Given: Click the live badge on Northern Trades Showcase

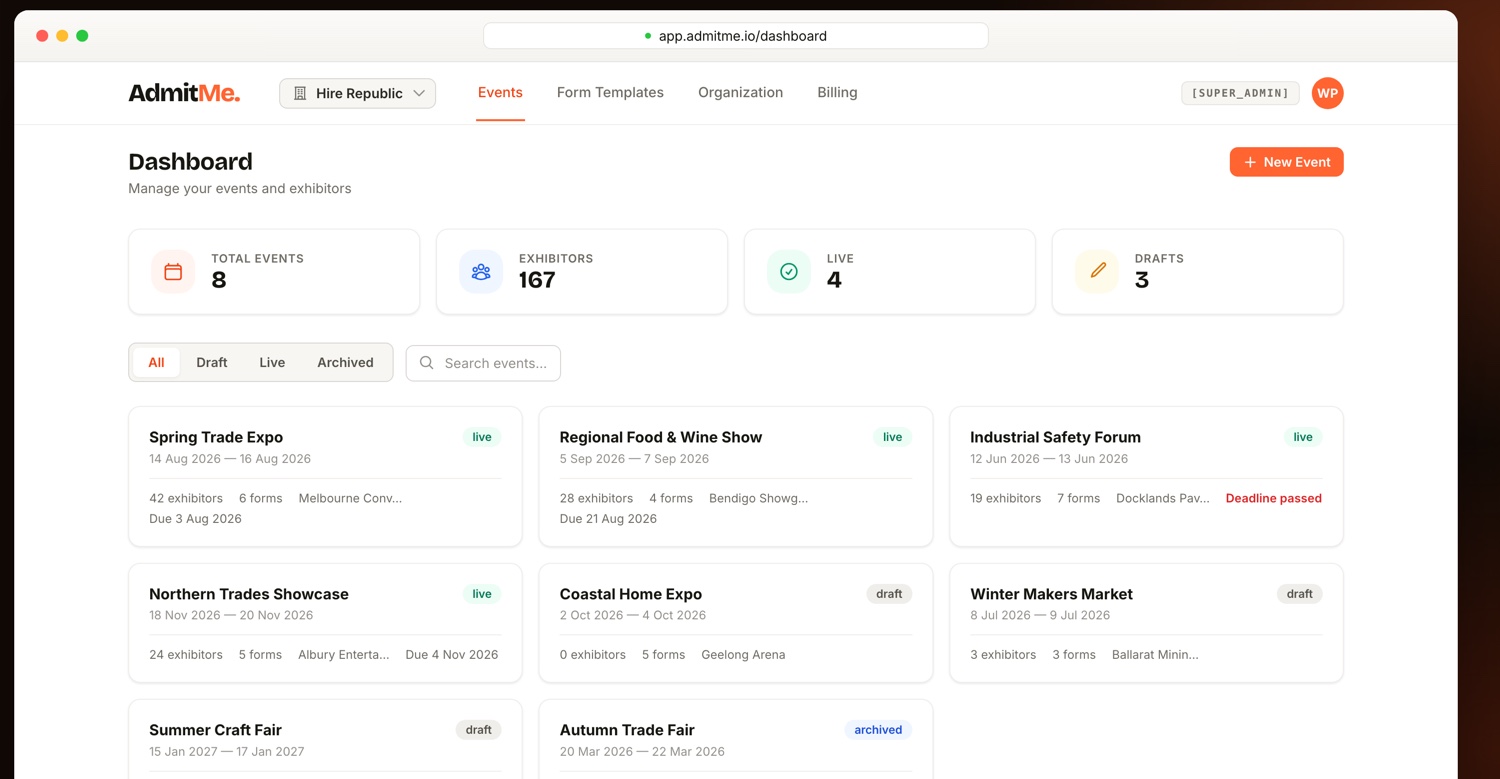Looking at the screenshot, I should [x=482, y=594].
